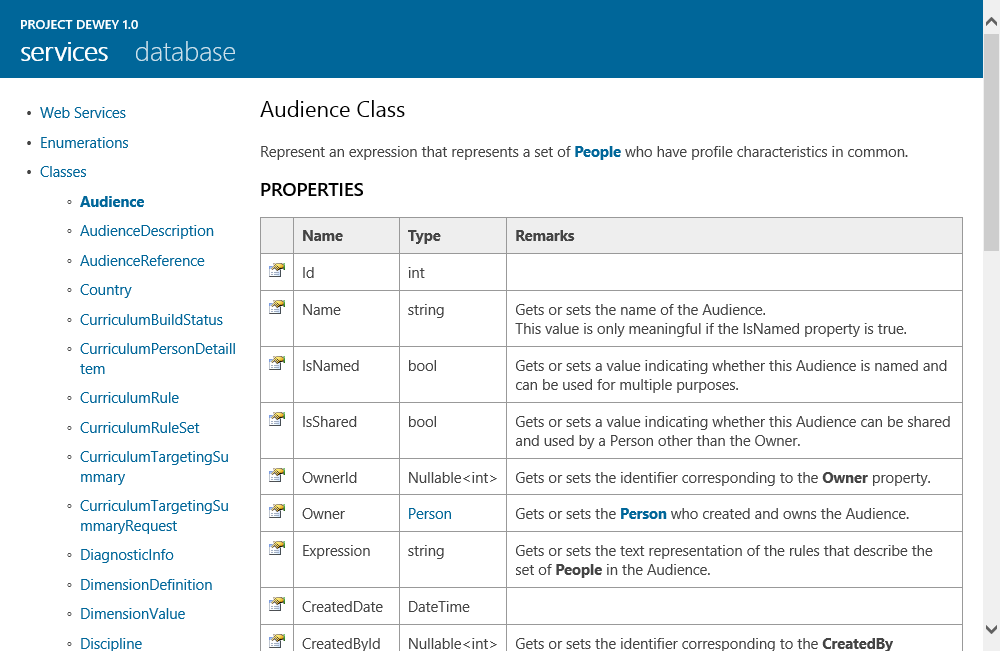Switch to the database tab

coord(185,52)
